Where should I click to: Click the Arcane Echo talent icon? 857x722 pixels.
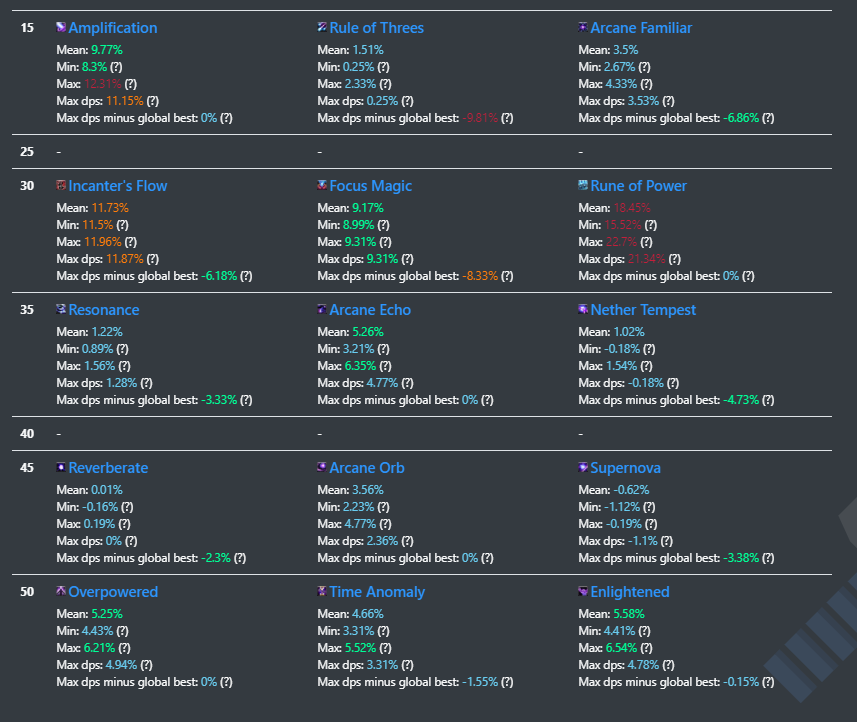click(322, 309)
